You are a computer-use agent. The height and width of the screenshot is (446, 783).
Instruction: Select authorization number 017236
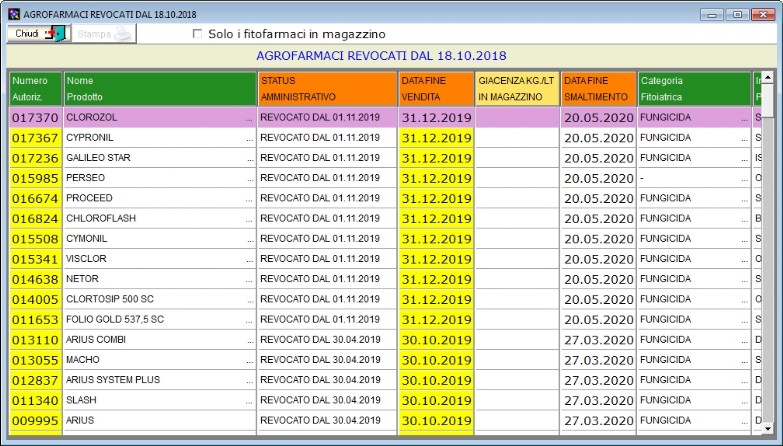pyautogui.click(x=35, y=158)
